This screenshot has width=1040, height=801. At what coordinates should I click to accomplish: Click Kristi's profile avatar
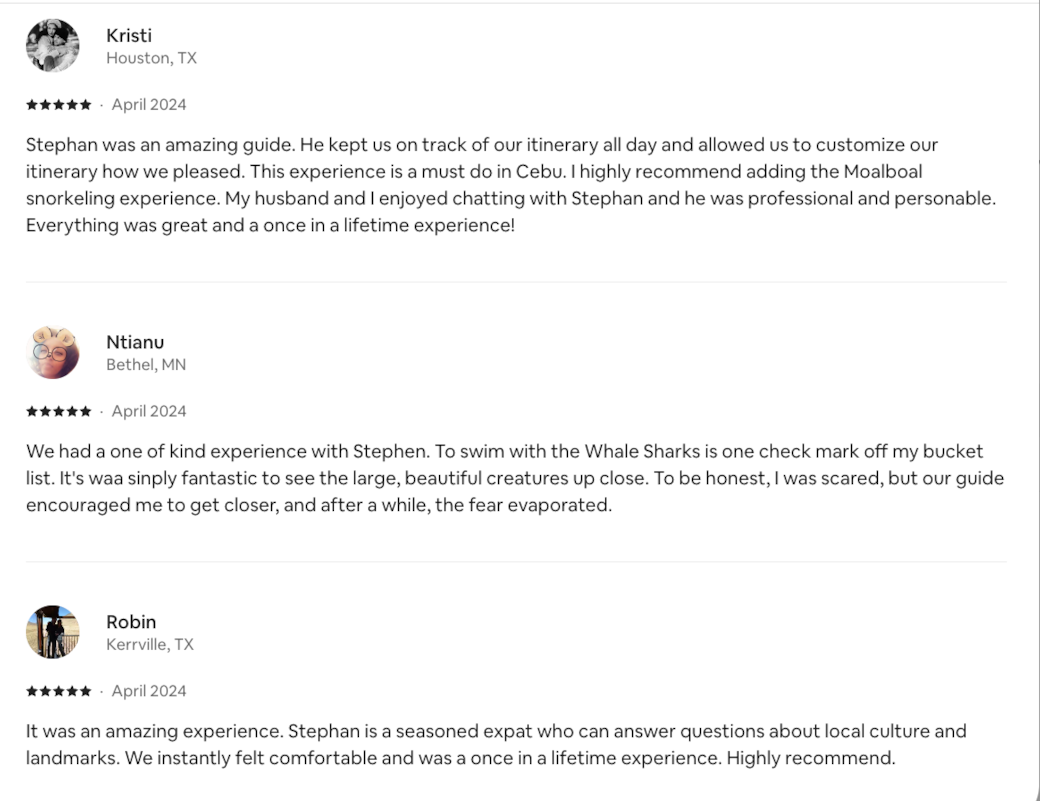[52, 46]
